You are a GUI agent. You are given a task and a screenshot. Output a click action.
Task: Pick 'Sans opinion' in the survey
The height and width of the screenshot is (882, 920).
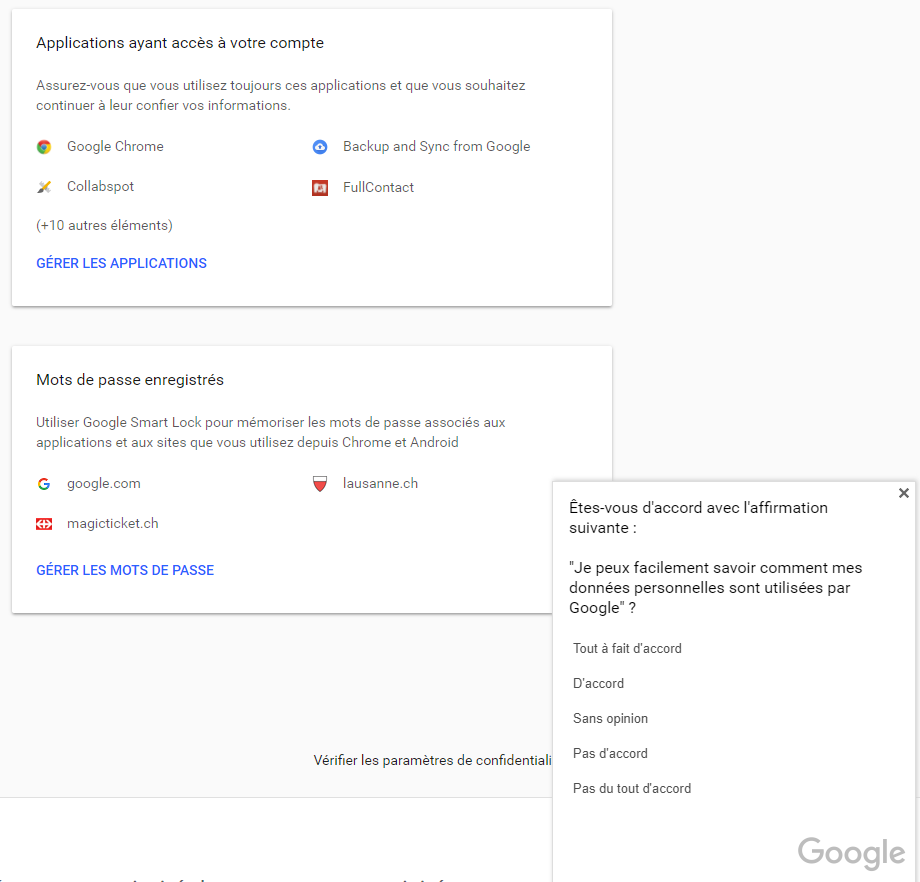(610, 719)
